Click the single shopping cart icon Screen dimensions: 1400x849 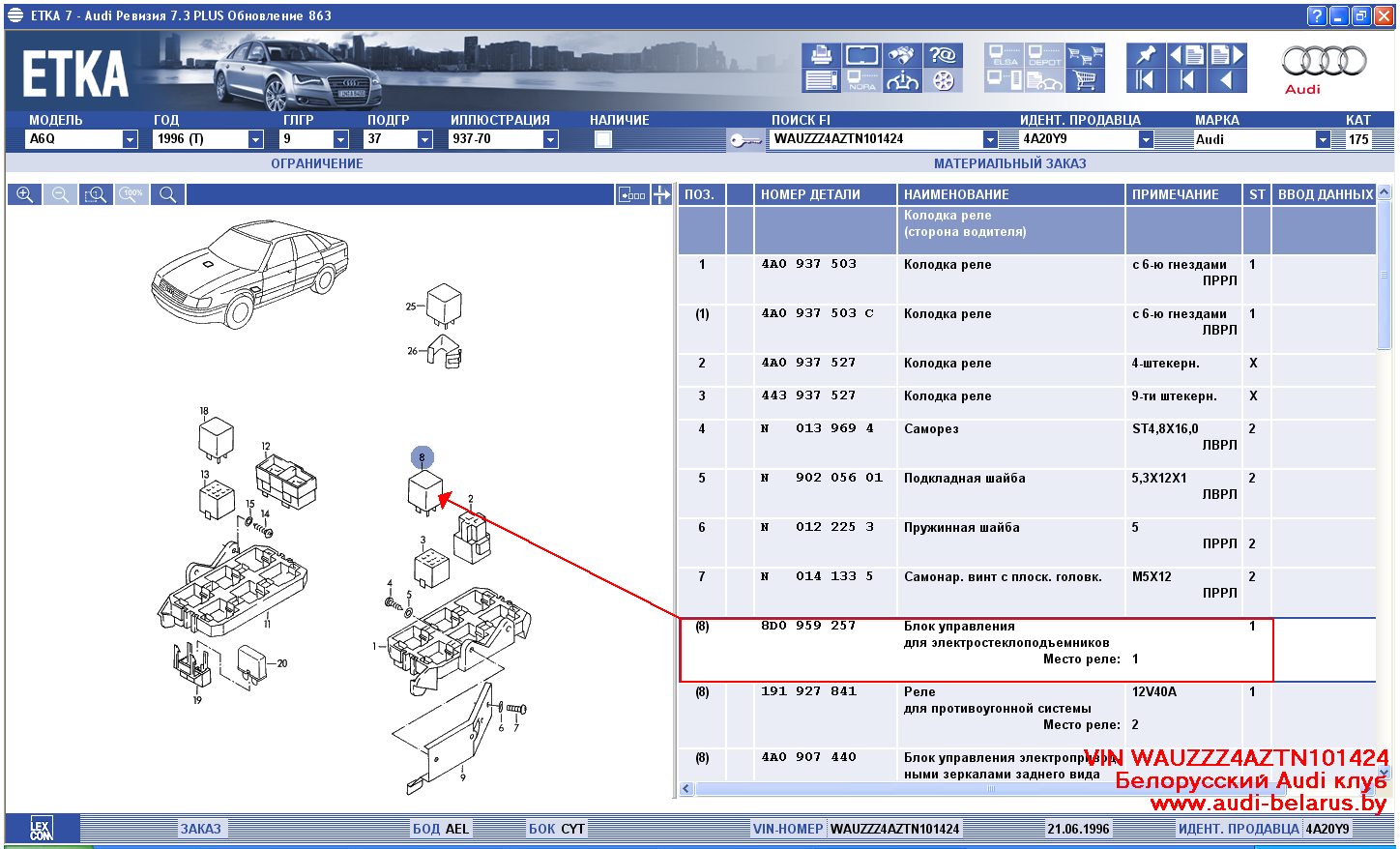[x=1085, y=80]
